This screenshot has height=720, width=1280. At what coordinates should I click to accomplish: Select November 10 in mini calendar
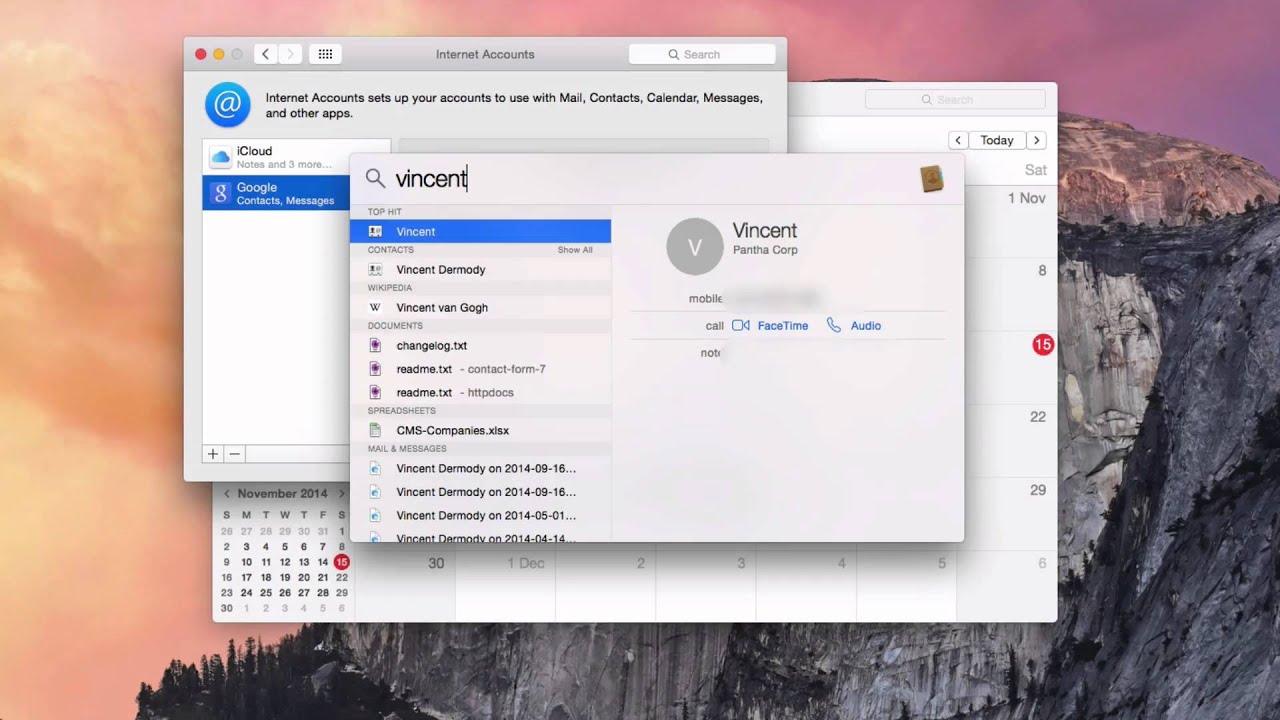(x=246, y=562)
